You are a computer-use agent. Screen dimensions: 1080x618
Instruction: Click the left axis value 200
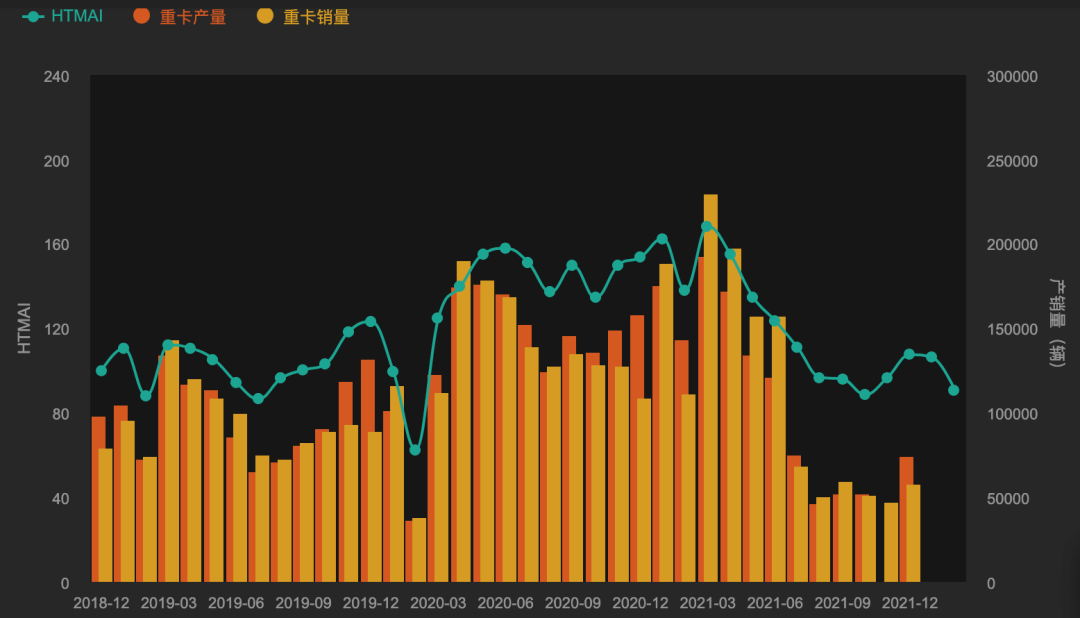56,161
